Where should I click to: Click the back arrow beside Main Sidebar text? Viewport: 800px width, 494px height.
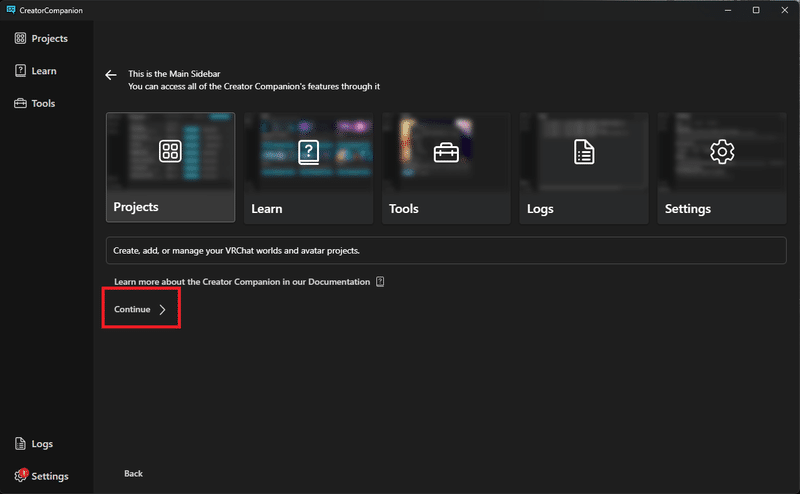(111, 75)
